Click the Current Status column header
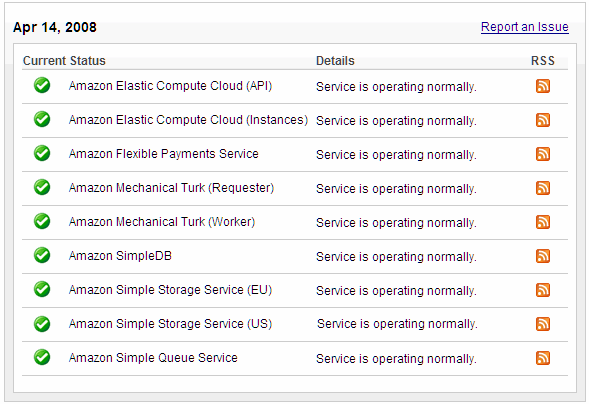589x404 pixels. [x=64, y=60]
